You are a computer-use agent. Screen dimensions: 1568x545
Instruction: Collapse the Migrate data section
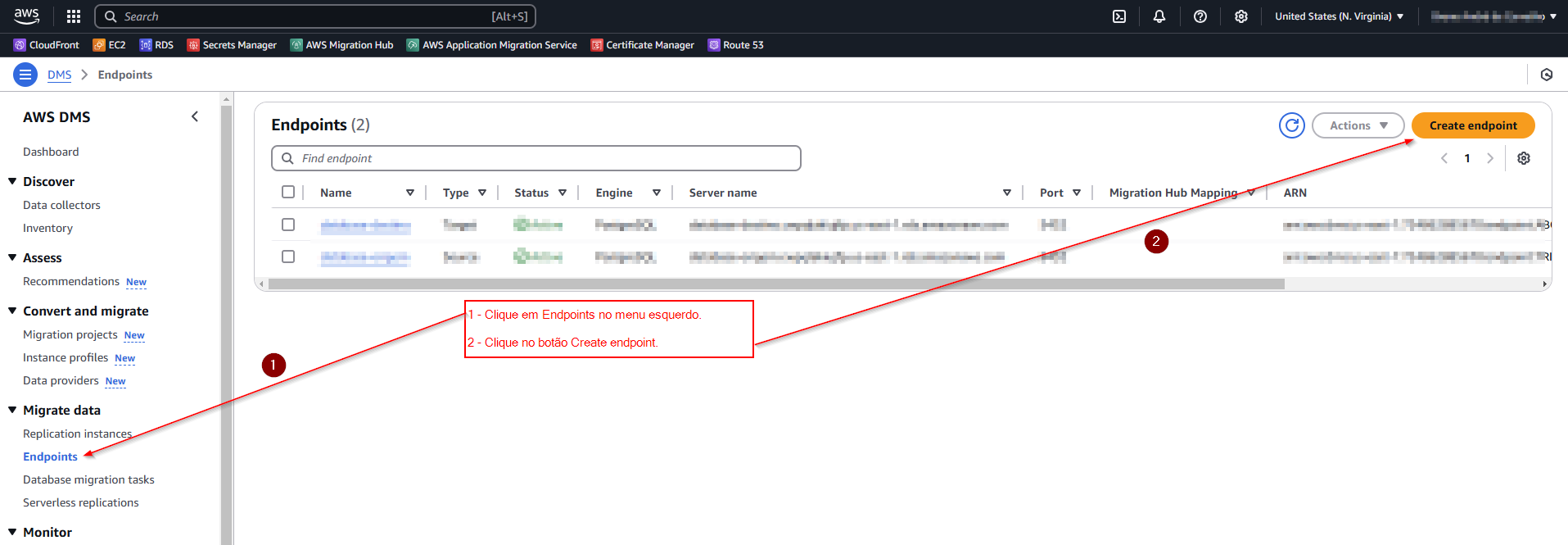click(12, 410)
